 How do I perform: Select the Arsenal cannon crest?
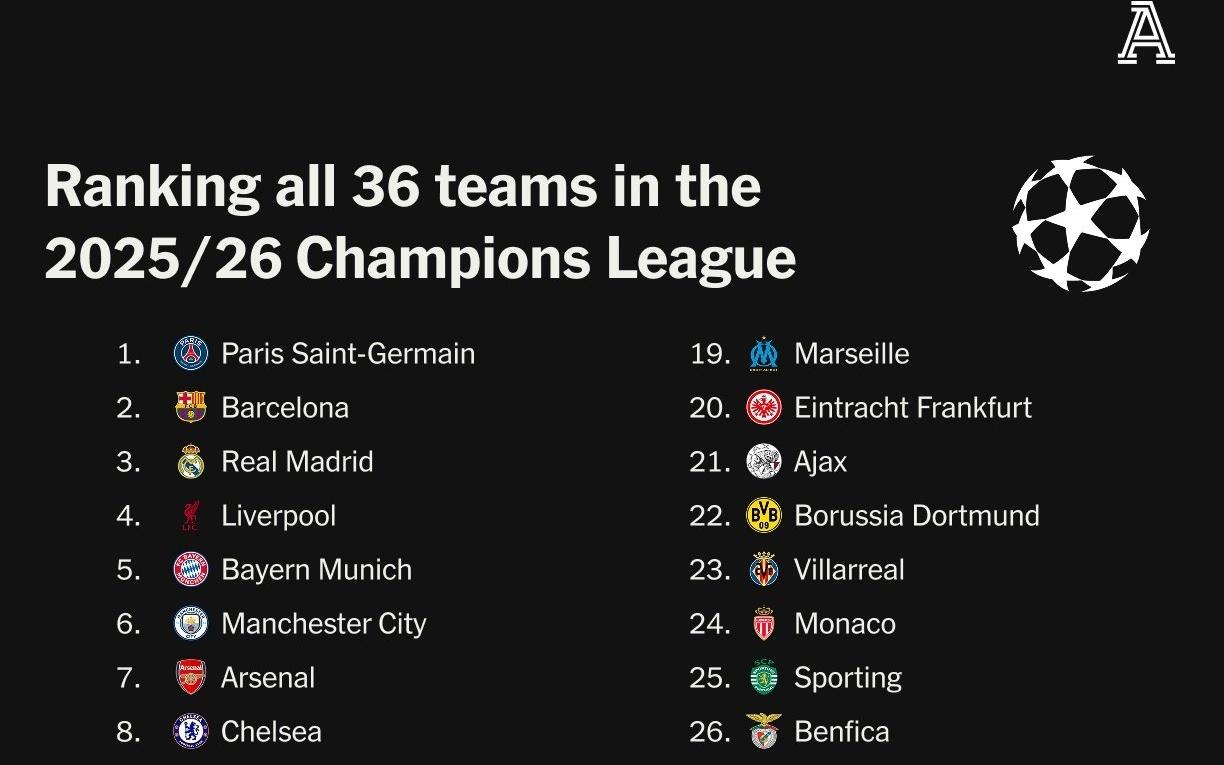(x=191, y=678)
